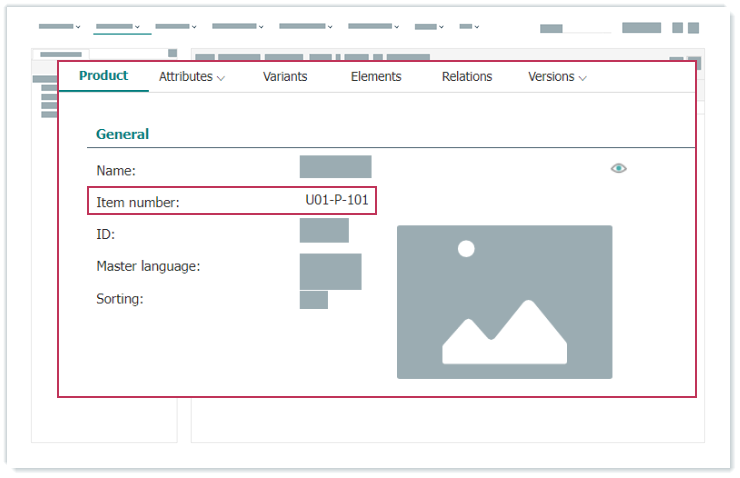
Task: Click the General section heading
Action: pos(122,134)
